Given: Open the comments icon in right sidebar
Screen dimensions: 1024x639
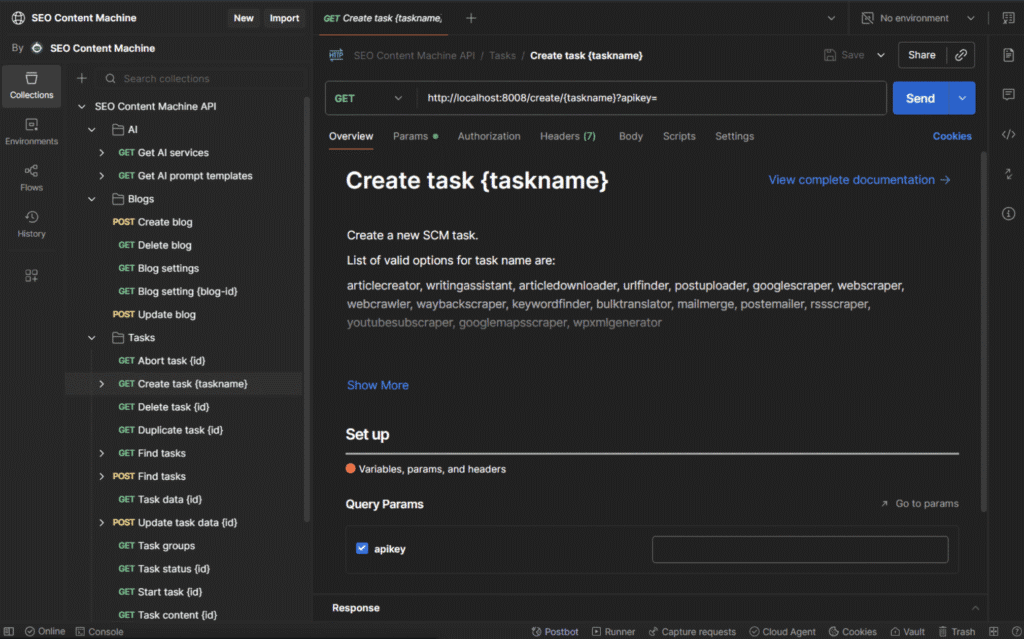Looking at the screenshot, I should coord(1008,94).
